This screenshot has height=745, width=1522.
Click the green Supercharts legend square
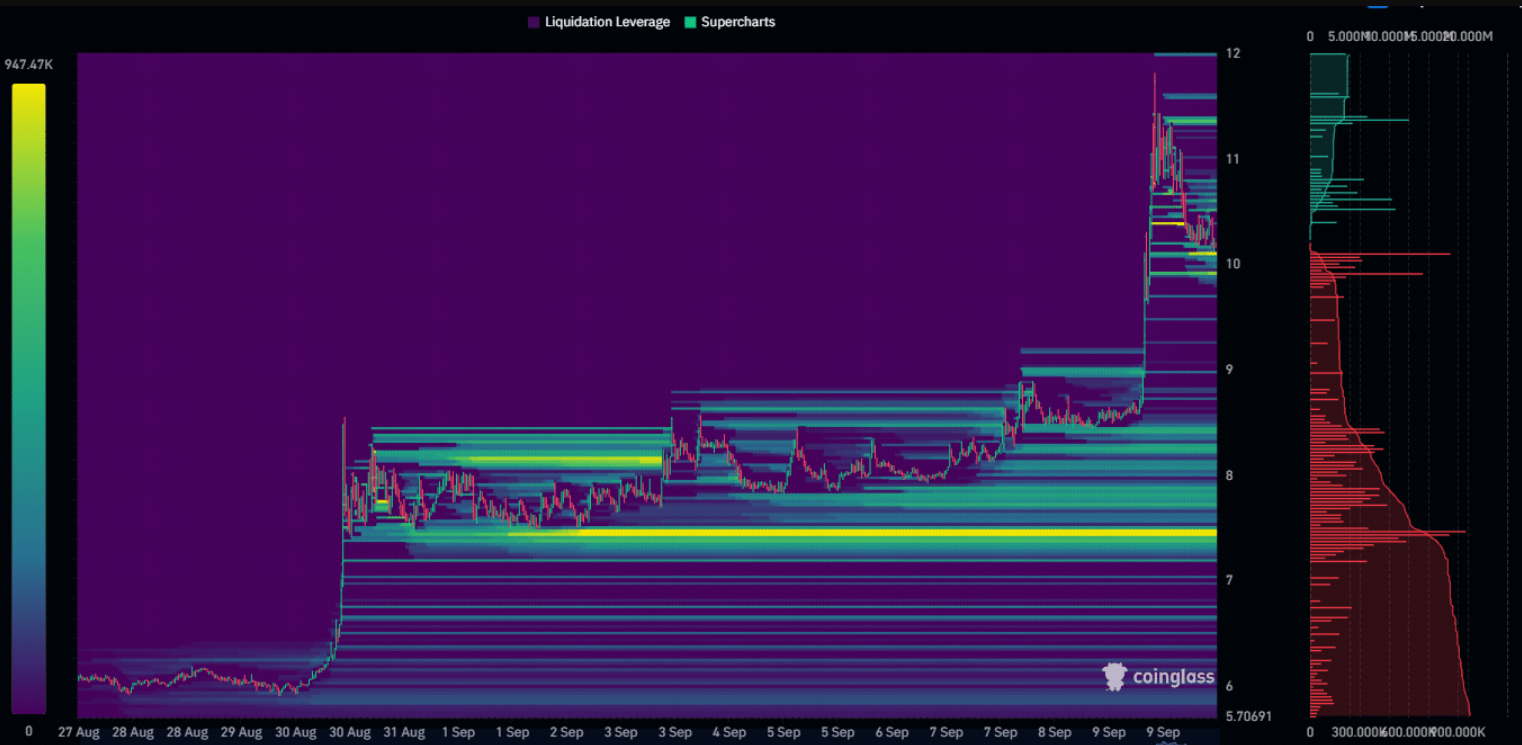(690, 22)
